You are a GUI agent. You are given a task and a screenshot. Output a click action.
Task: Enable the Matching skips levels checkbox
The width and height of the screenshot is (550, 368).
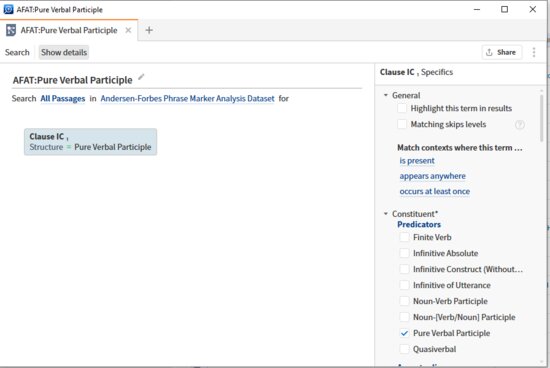click(402, 124)
